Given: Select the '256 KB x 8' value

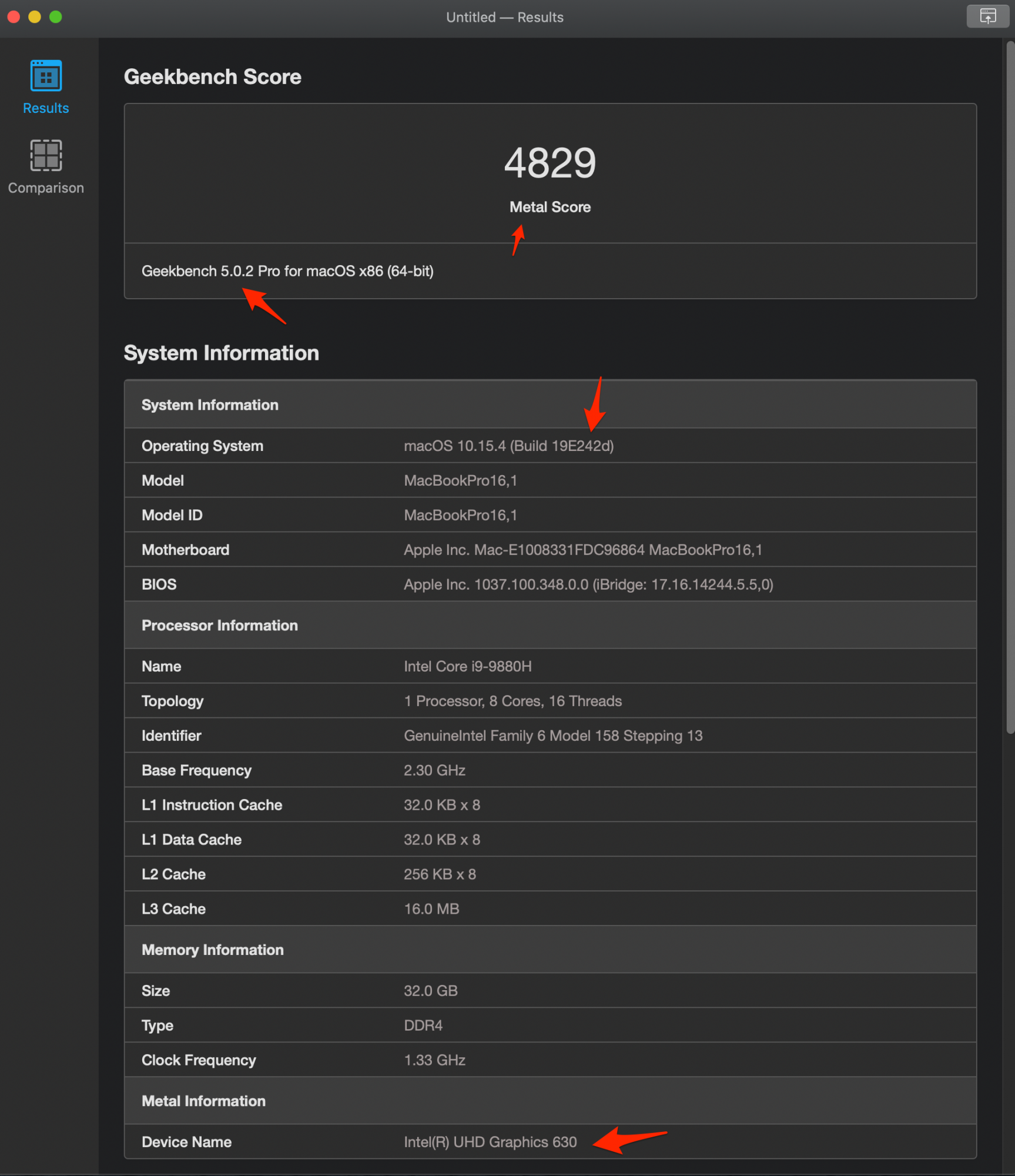Looking at the screenshot, I should (440, 874).
